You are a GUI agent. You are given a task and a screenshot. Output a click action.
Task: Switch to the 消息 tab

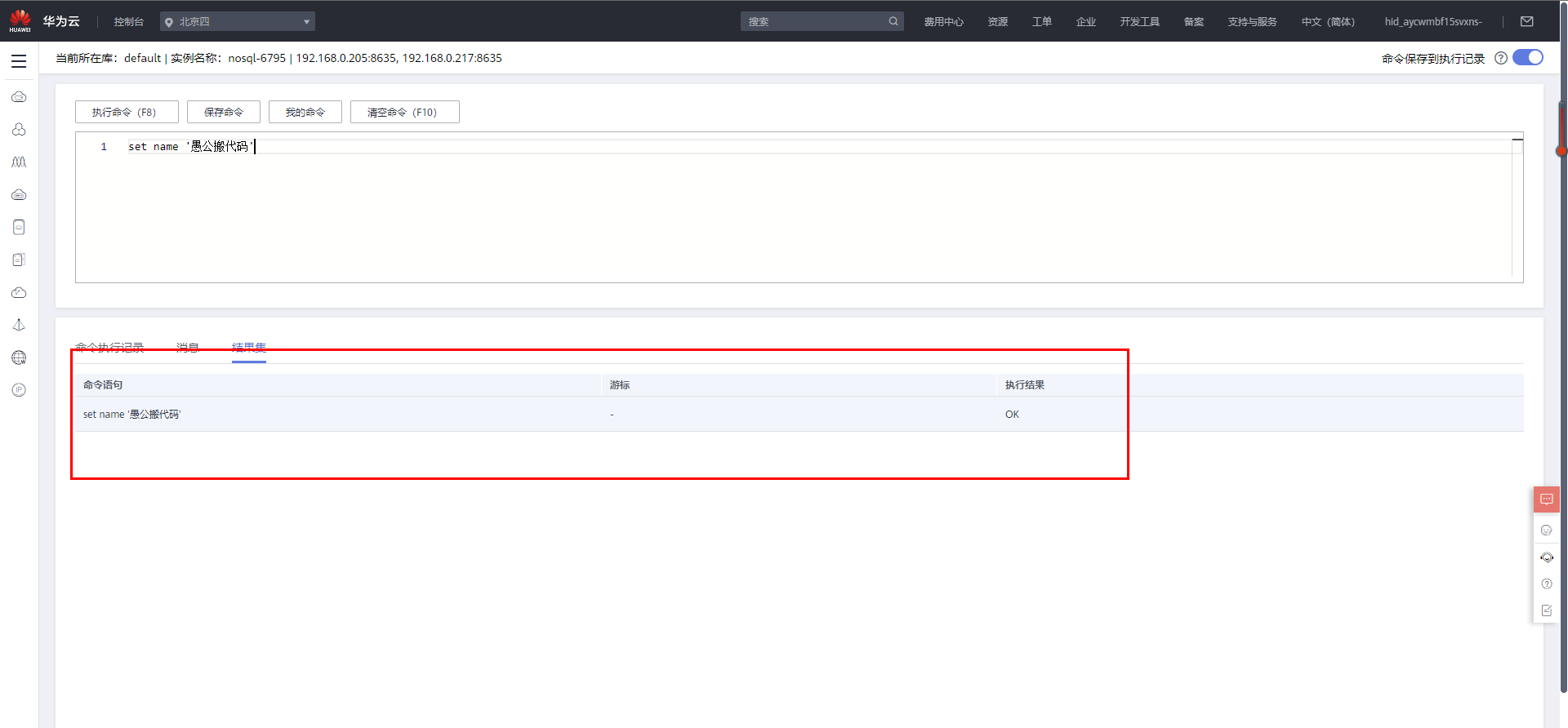[x=188, y=348]
